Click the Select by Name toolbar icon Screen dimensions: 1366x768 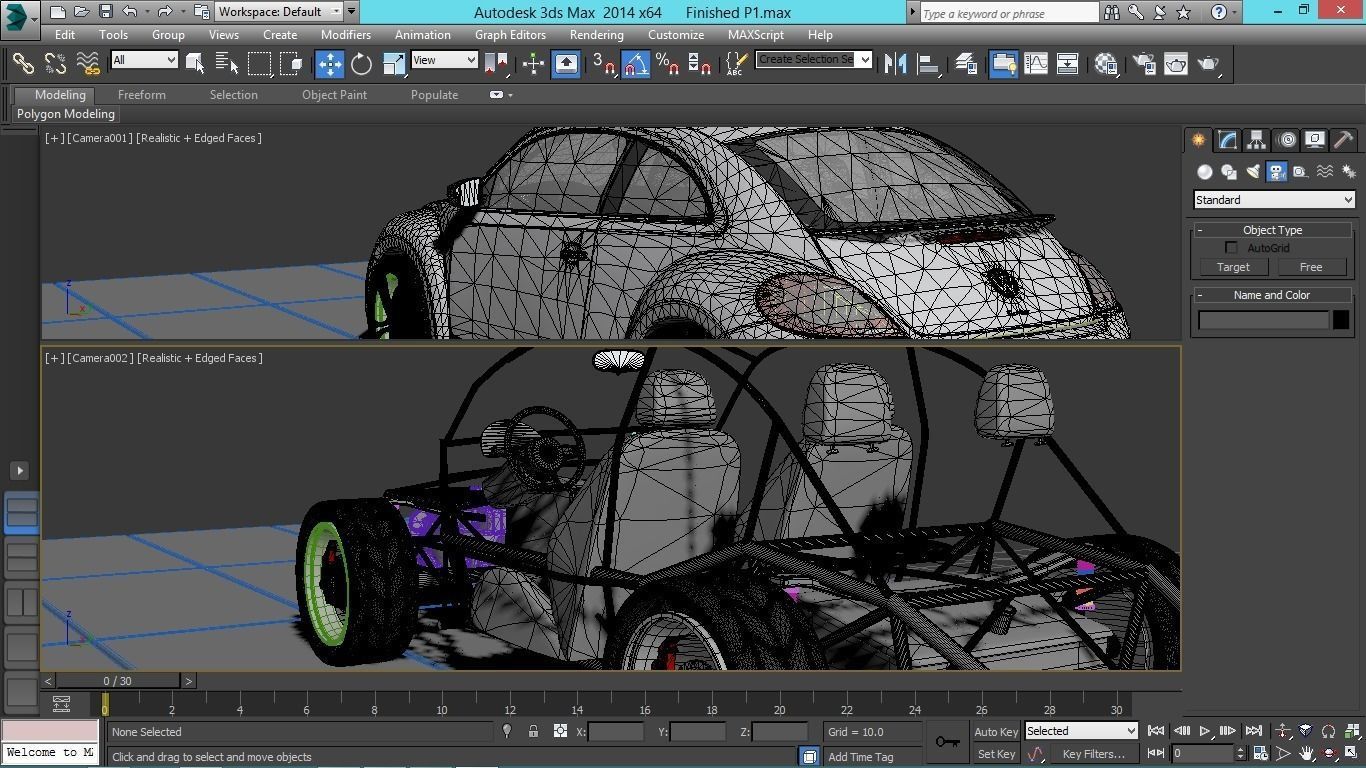227,63
